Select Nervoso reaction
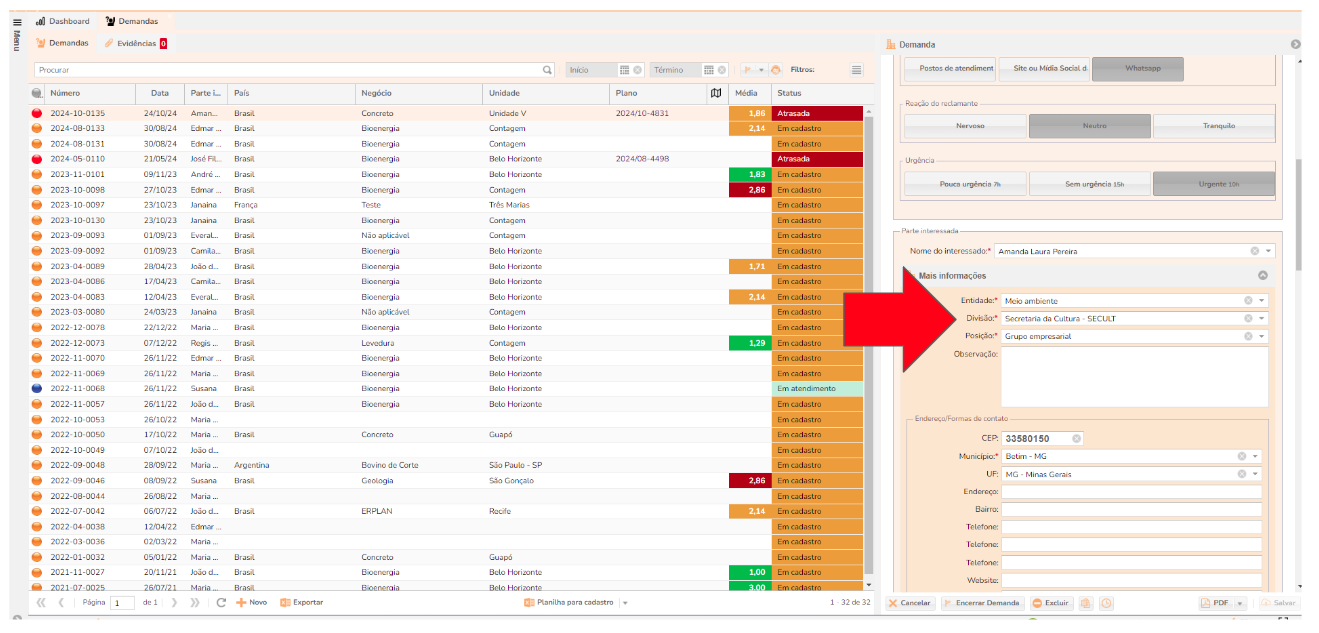The image size is (1319, 633). tap(965, 126)
